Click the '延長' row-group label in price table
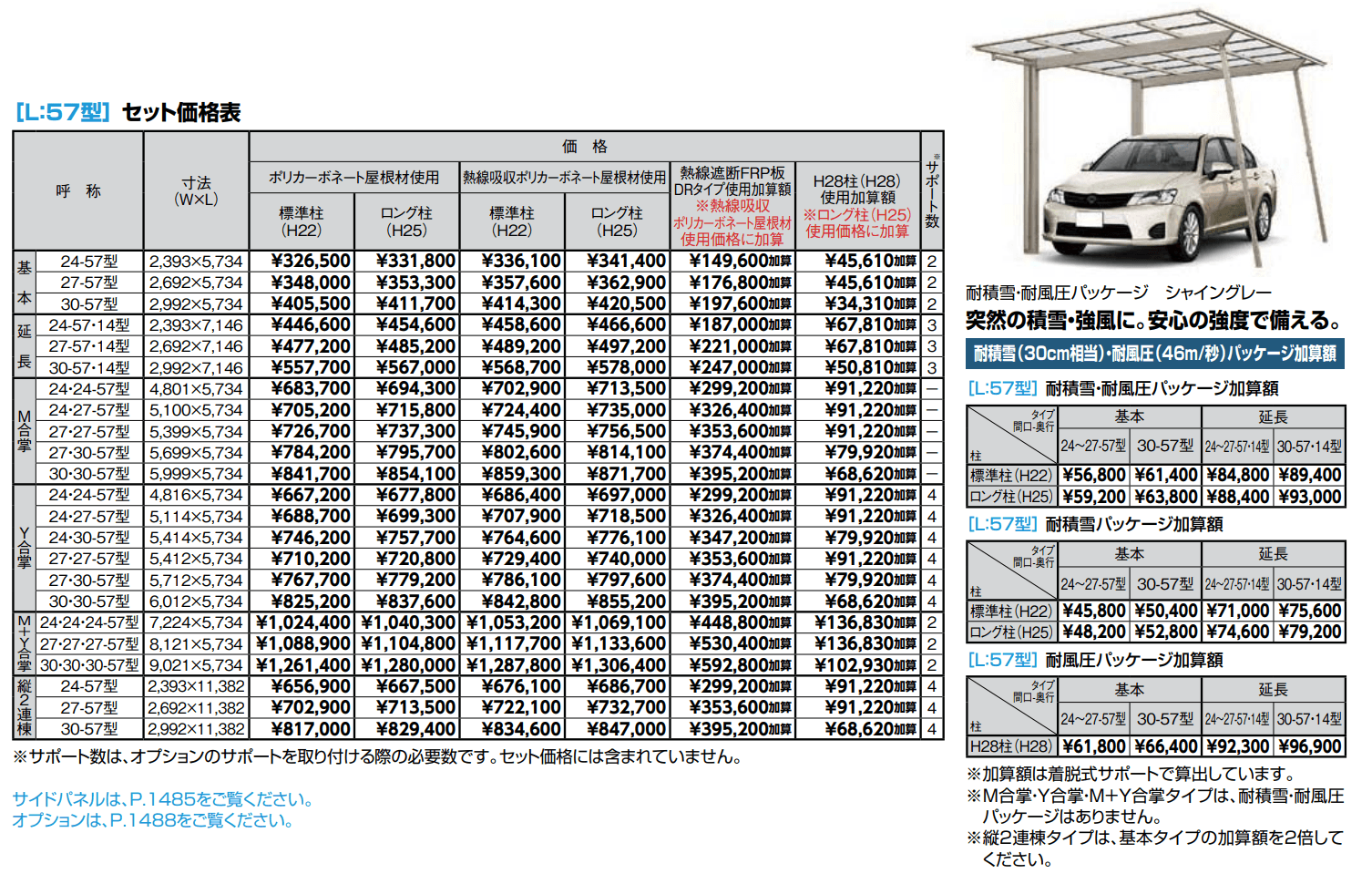Image resolution: width=1372 pixels, height=884 pixels. 25,346
